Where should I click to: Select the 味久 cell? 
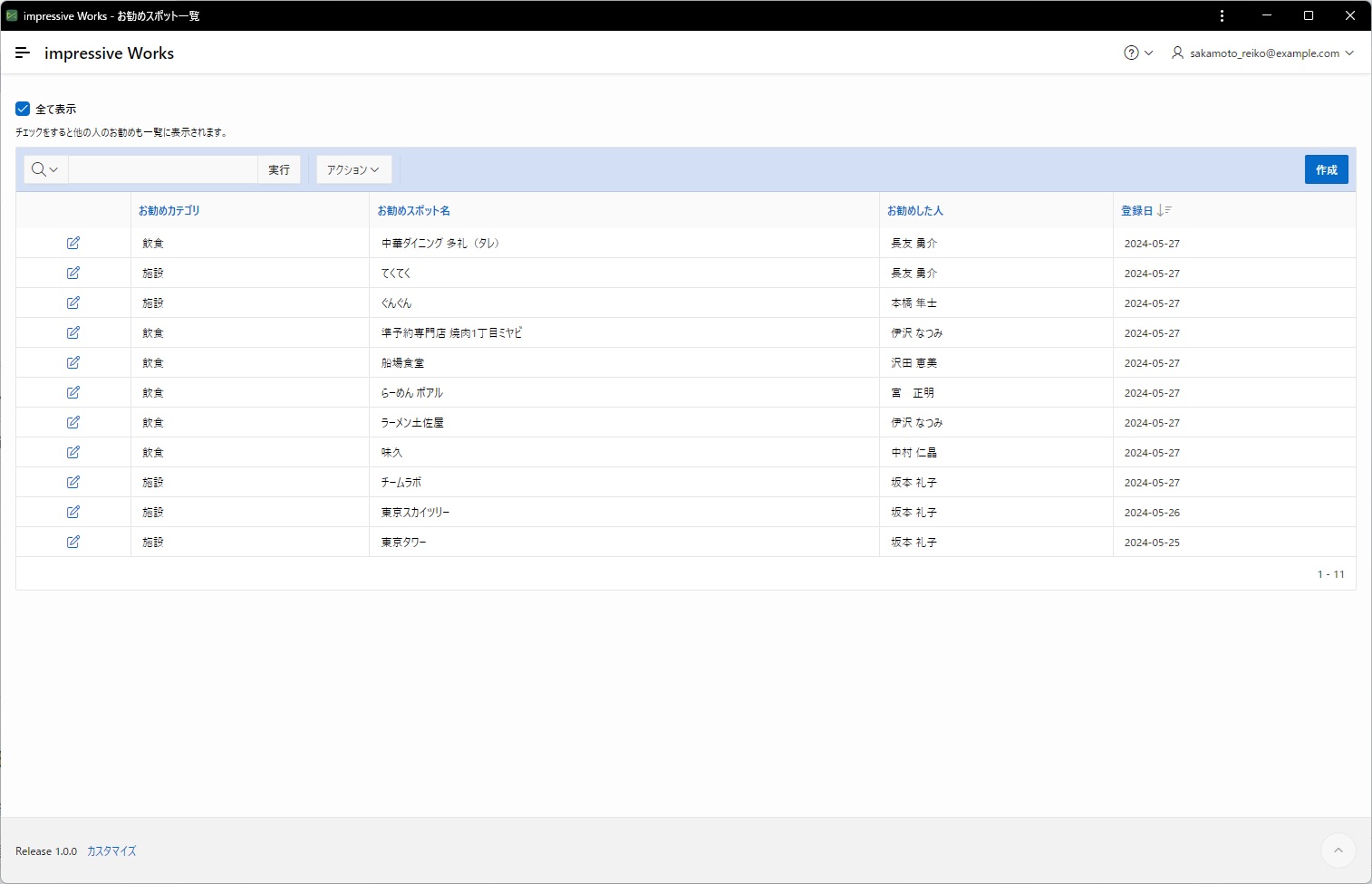coord(624,452)
